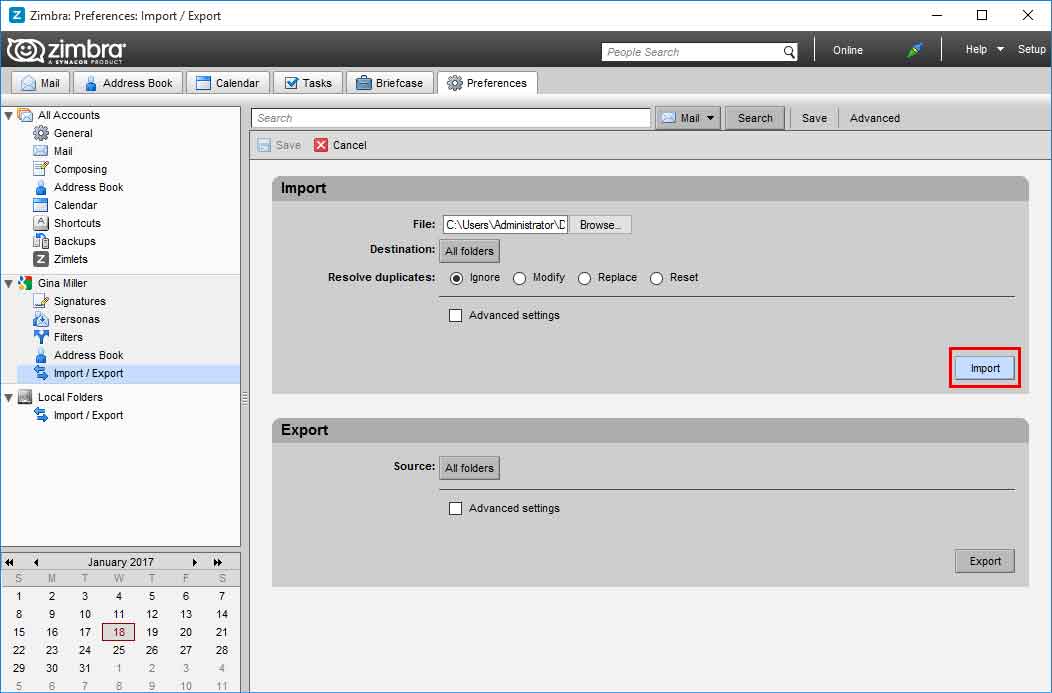This screenshot has width=1052, height=693.
Task: Switch to the Mail tab
Action: [40, 83]
